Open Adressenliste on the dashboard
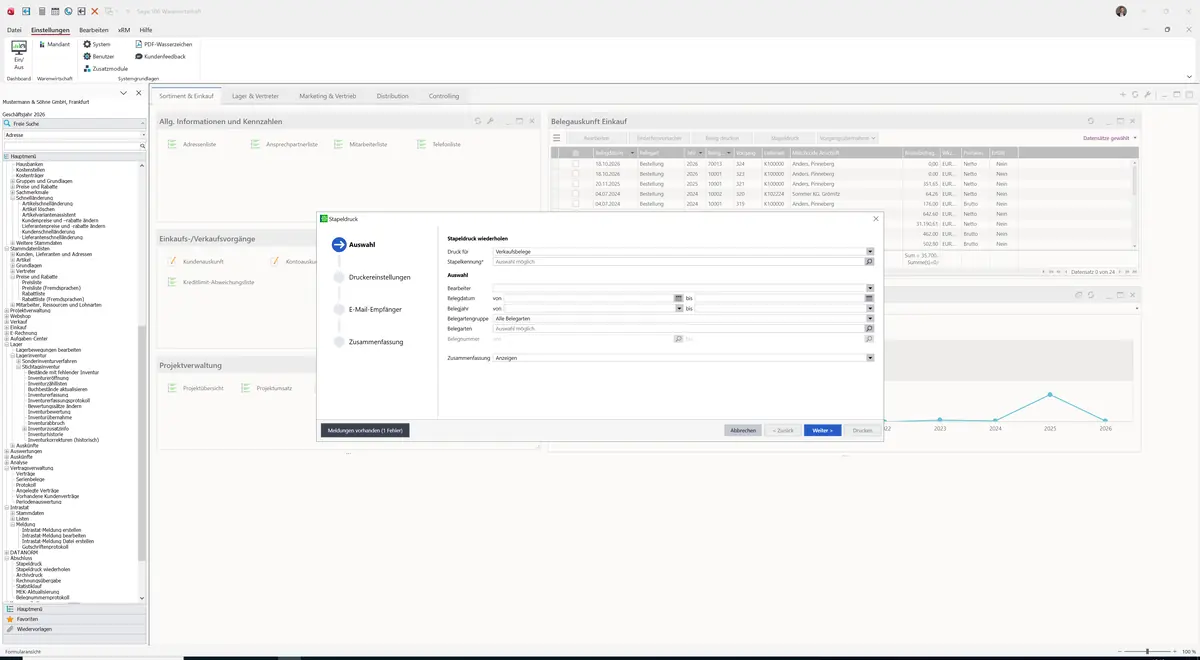 point(192,145)
